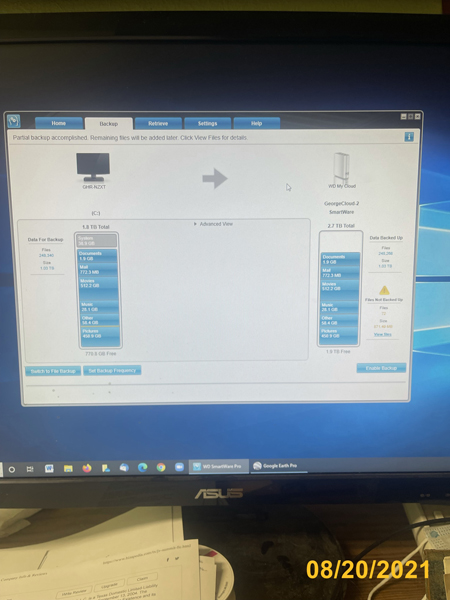Click the System segment on C: gauge
The width and height of the screenshot is (450, 600).
pyautogui.click(x=98, y=241)
